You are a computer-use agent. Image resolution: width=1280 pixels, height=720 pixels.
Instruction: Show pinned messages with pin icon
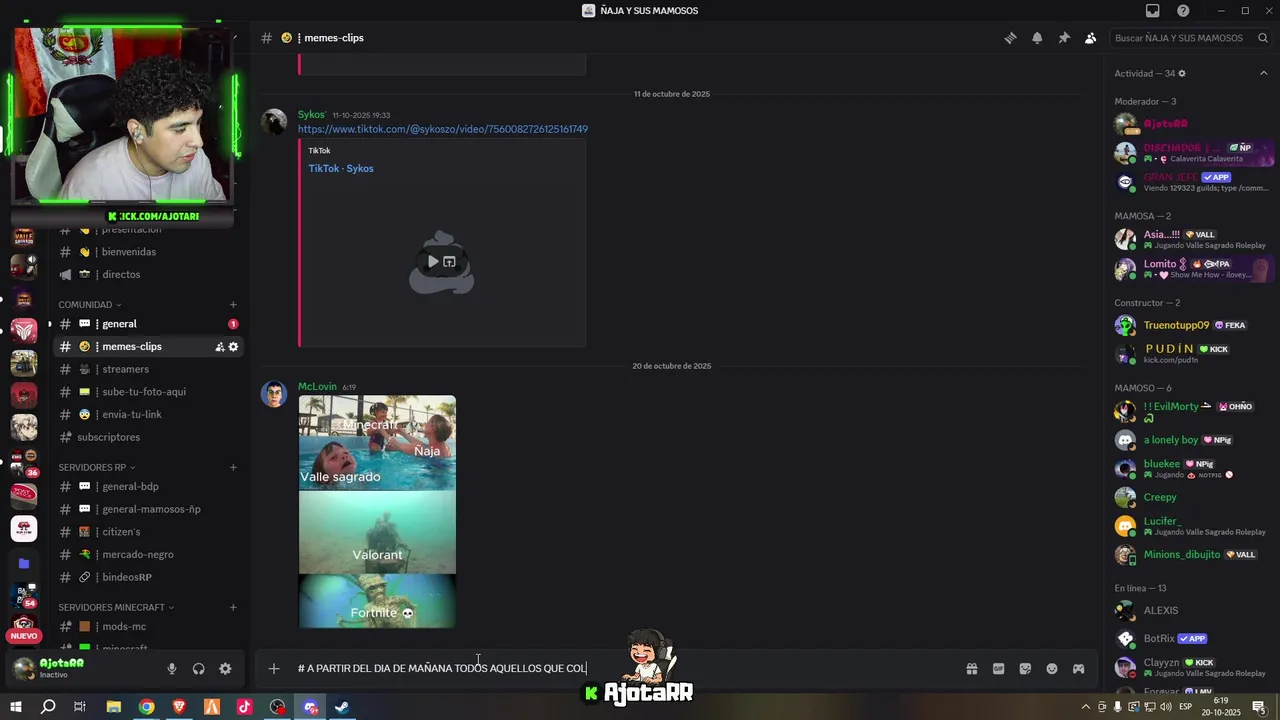click(1064, 38)
